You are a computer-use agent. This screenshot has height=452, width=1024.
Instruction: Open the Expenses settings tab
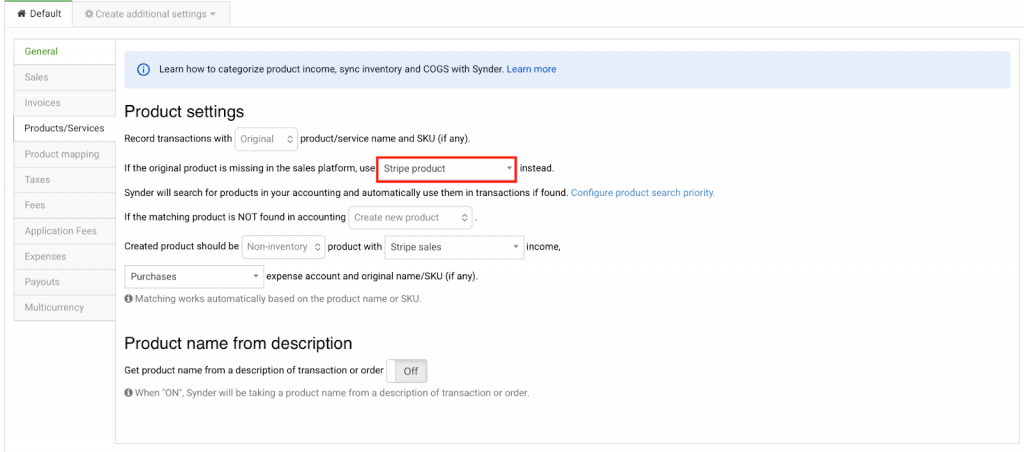(64, 256)
